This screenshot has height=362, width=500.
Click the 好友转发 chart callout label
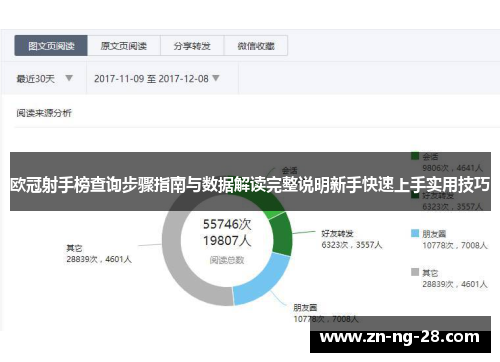pyautogui.click(x=337, y=233)
